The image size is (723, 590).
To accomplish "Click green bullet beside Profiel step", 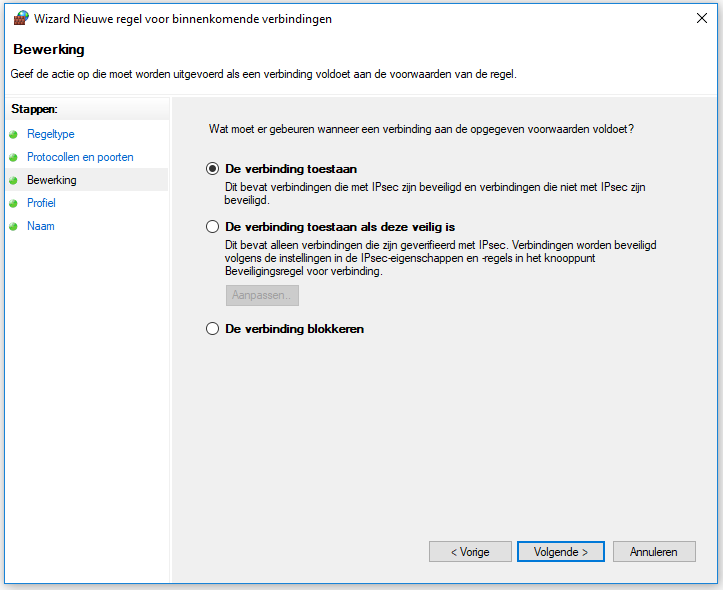I will tap(13, 203).
